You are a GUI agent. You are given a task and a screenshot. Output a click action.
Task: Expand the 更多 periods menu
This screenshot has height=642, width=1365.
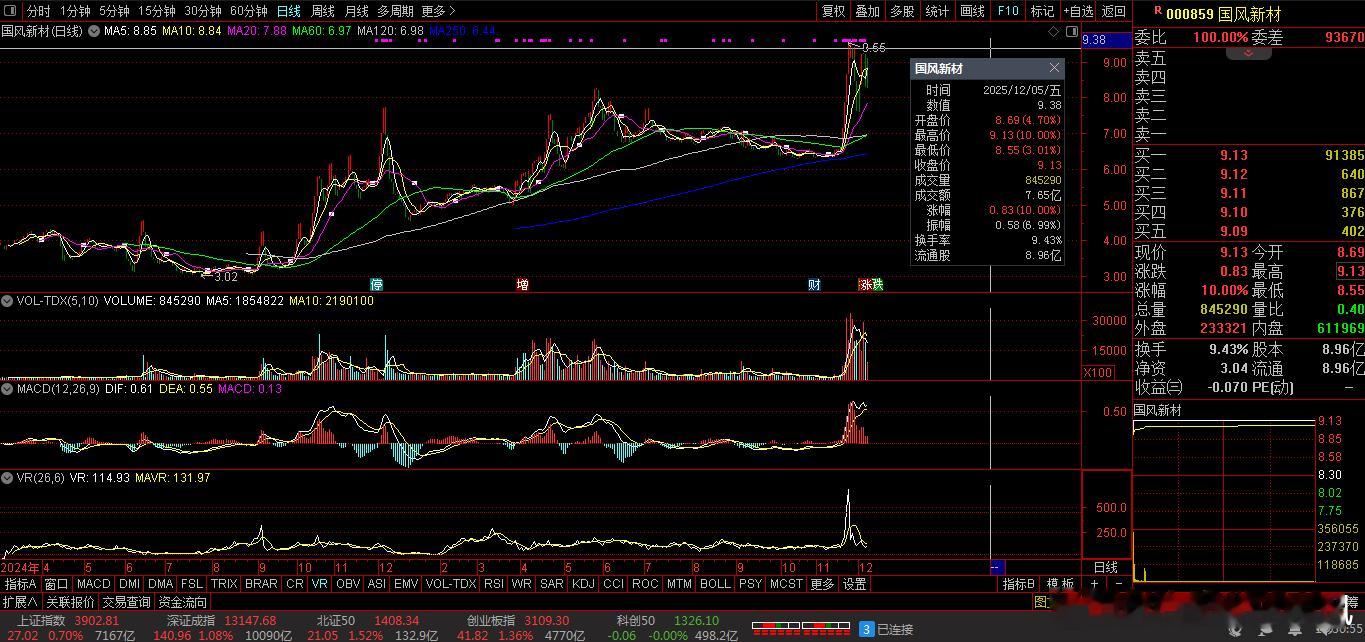coord(438,11)
